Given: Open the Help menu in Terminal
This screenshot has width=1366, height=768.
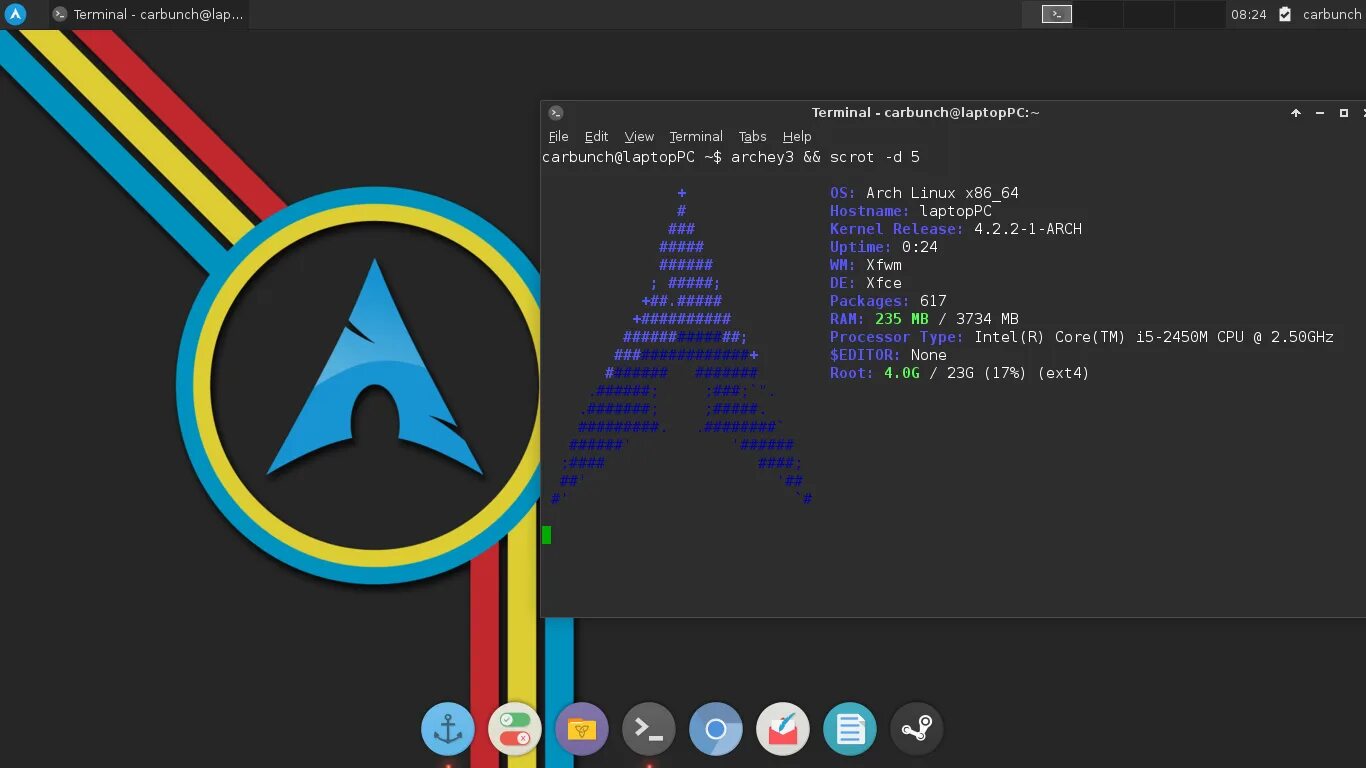Looking at the screenshot, I should 797,137.
